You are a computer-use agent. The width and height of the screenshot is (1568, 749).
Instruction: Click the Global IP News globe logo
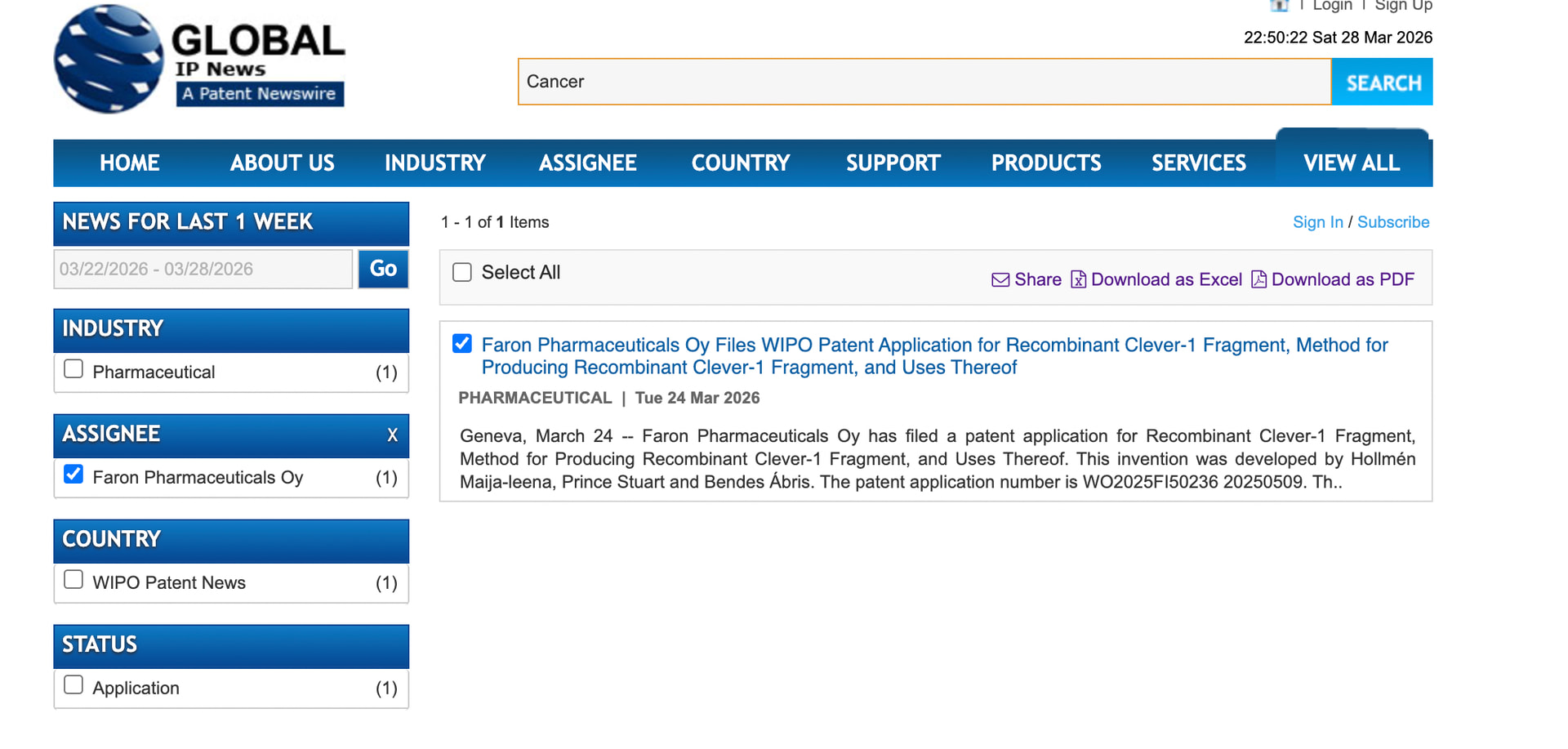pyautogui.click(x=109, y=59)
